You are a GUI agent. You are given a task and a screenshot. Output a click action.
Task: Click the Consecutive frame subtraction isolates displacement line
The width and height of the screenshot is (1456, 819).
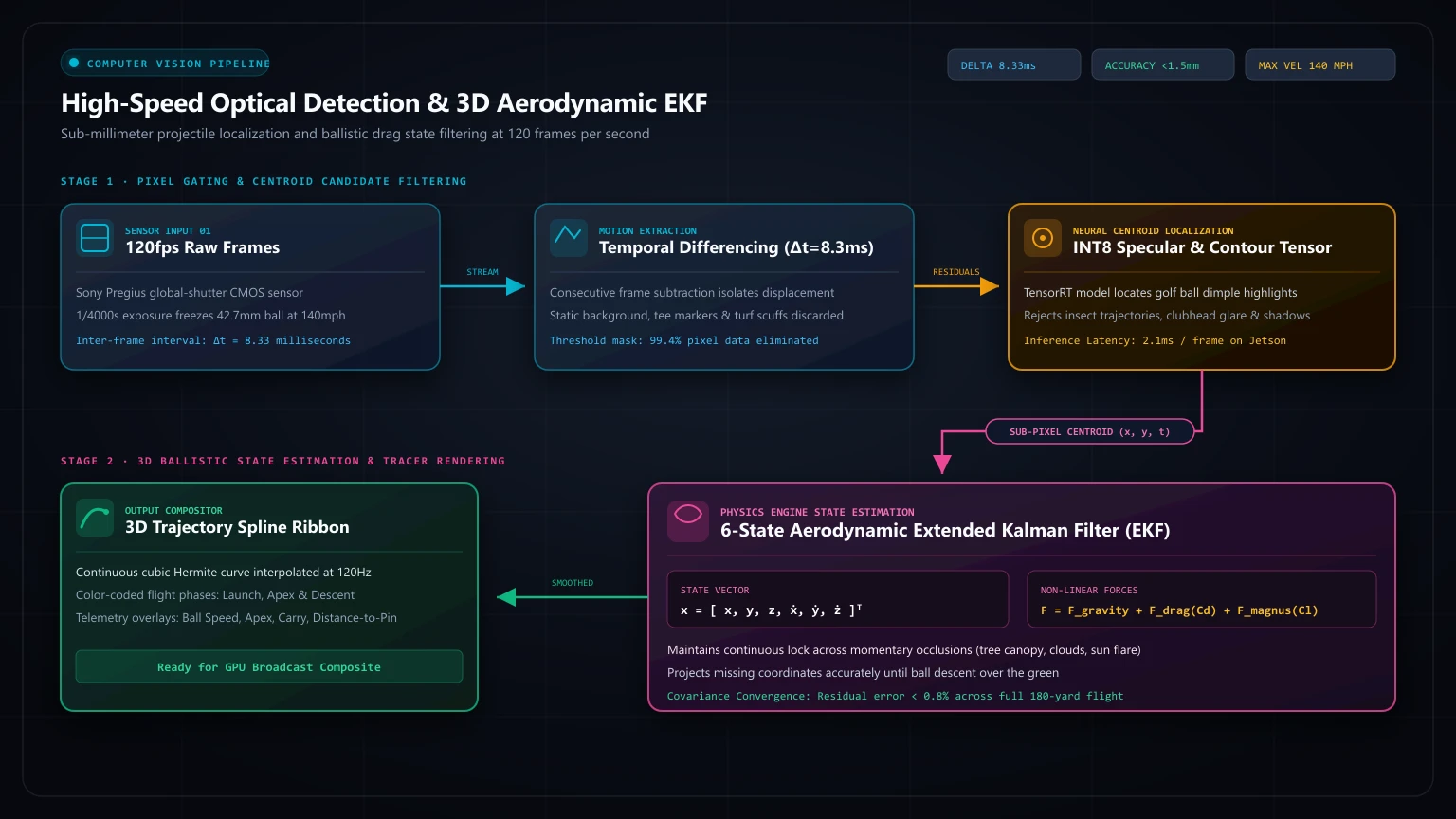click(692, 293)
